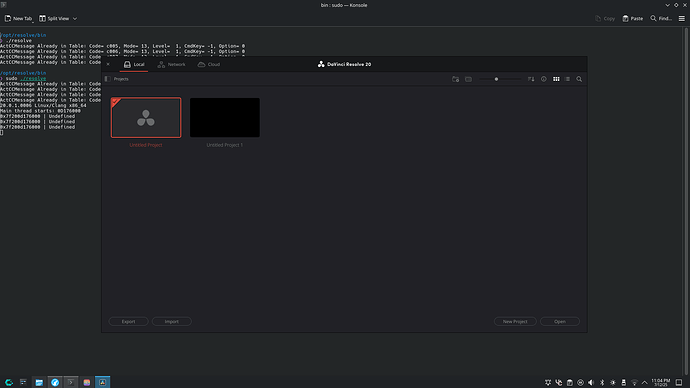690x388 pixels.
Task: Click the Export button
Action: point(128,322)
